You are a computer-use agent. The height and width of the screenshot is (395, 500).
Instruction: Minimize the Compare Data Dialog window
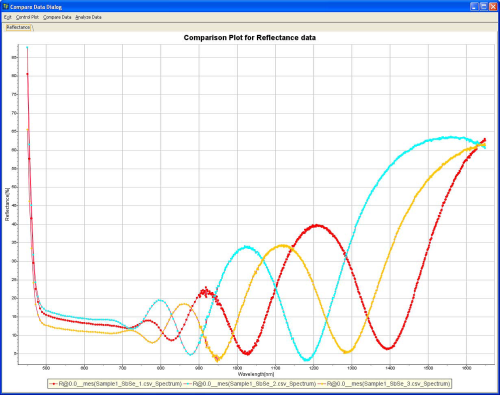coord(474,6)
